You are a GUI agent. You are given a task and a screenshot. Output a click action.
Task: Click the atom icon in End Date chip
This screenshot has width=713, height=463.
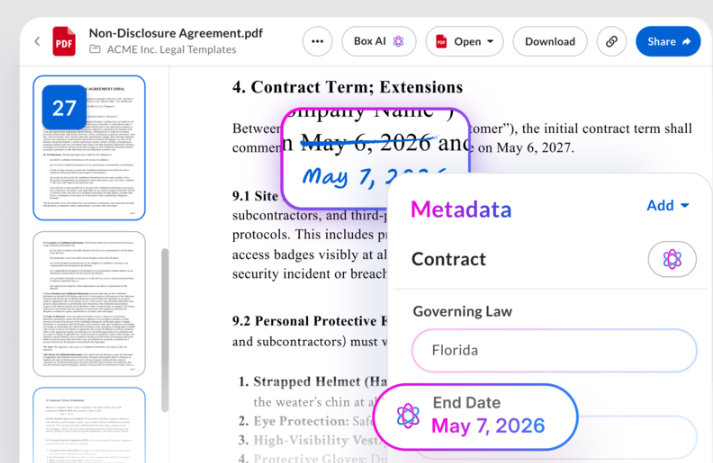click(x=408, y=416)
